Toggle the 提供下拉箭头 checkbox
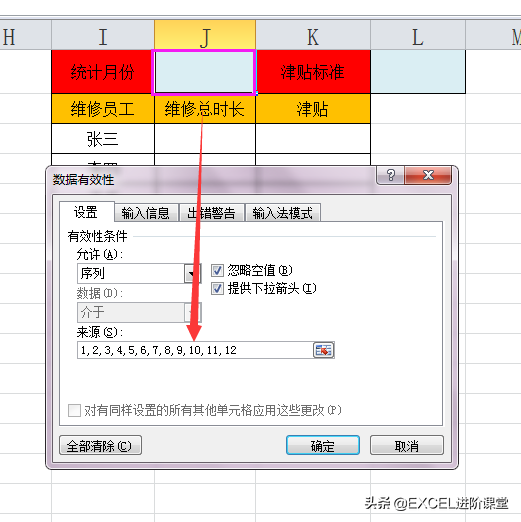Viewport: 521px width, 522px height. coord(217,288)
